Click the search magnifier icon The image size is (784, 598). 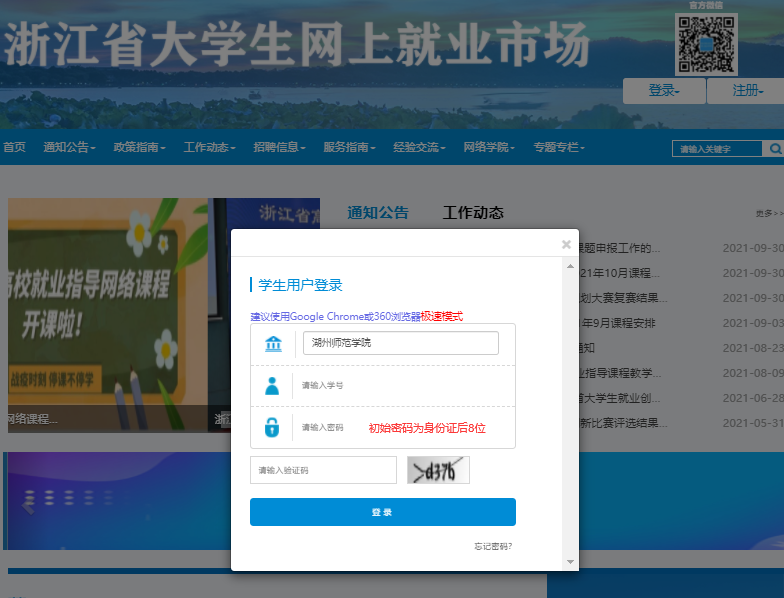pos(774,149)
